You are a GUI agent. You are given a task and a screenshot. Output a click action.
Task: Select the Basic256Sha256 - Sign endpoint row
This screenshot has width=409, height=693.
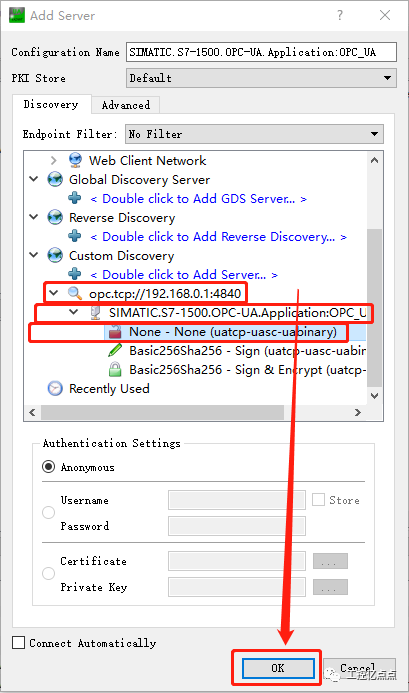248,351
